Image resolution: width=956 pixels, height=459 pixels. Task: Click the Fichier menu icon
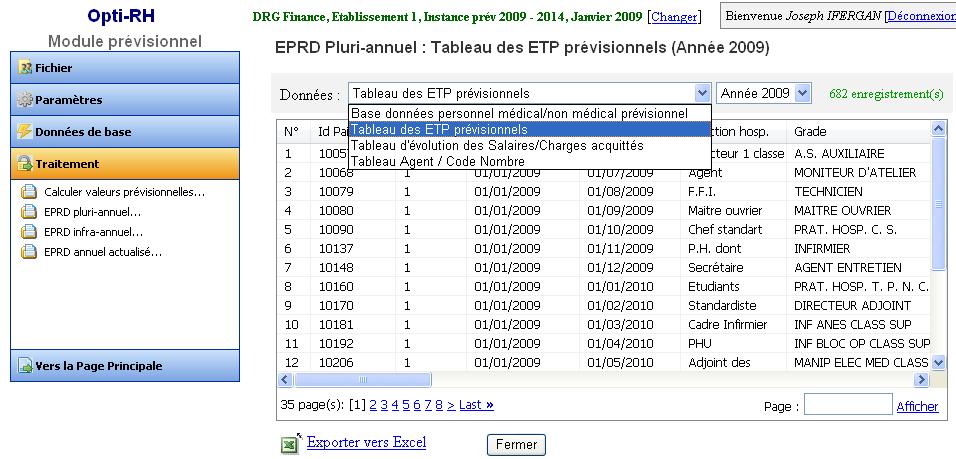point(25,68)
